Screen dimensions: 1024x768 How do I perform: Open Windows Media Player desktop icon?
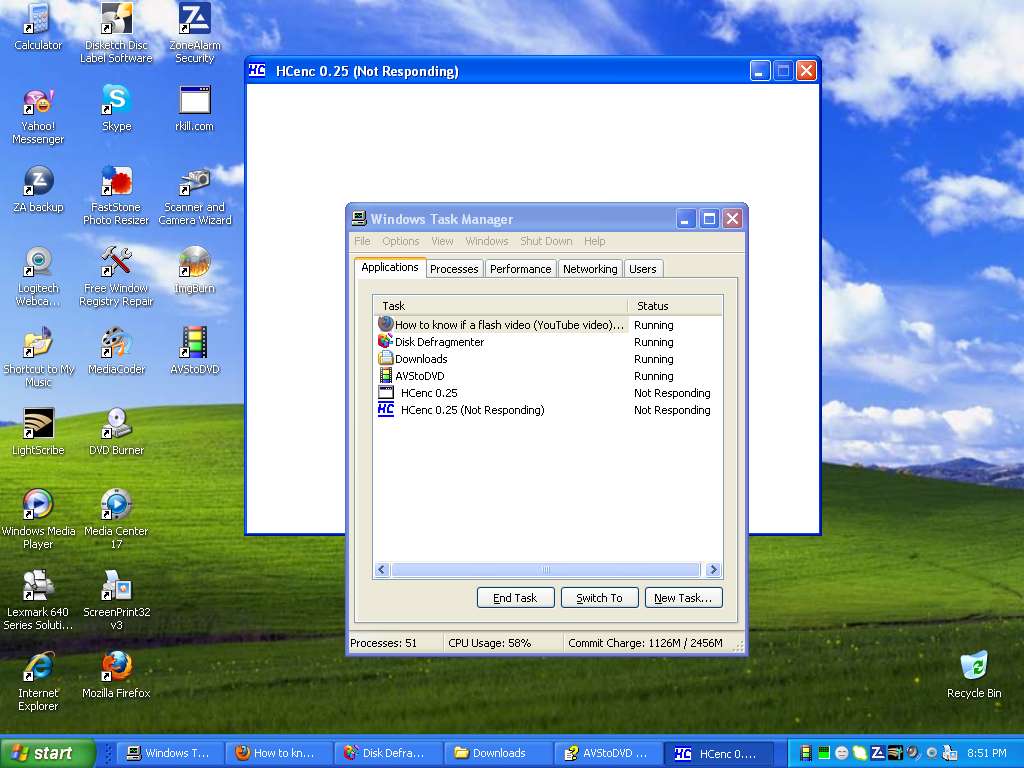click(38, 520)
